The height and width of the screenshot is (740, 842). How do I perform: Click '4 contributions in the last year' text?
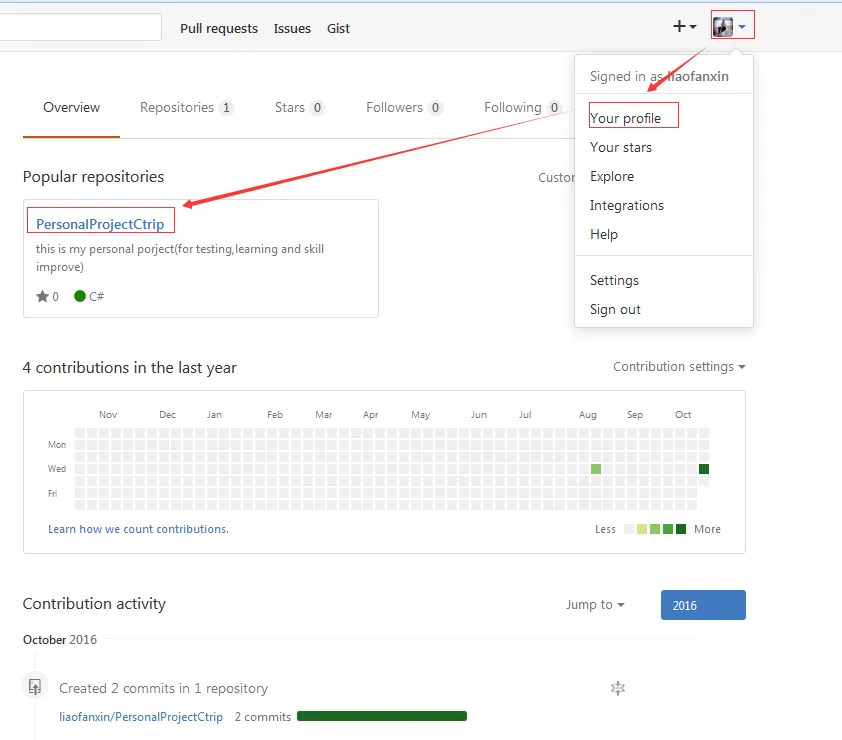click(129, 367)
